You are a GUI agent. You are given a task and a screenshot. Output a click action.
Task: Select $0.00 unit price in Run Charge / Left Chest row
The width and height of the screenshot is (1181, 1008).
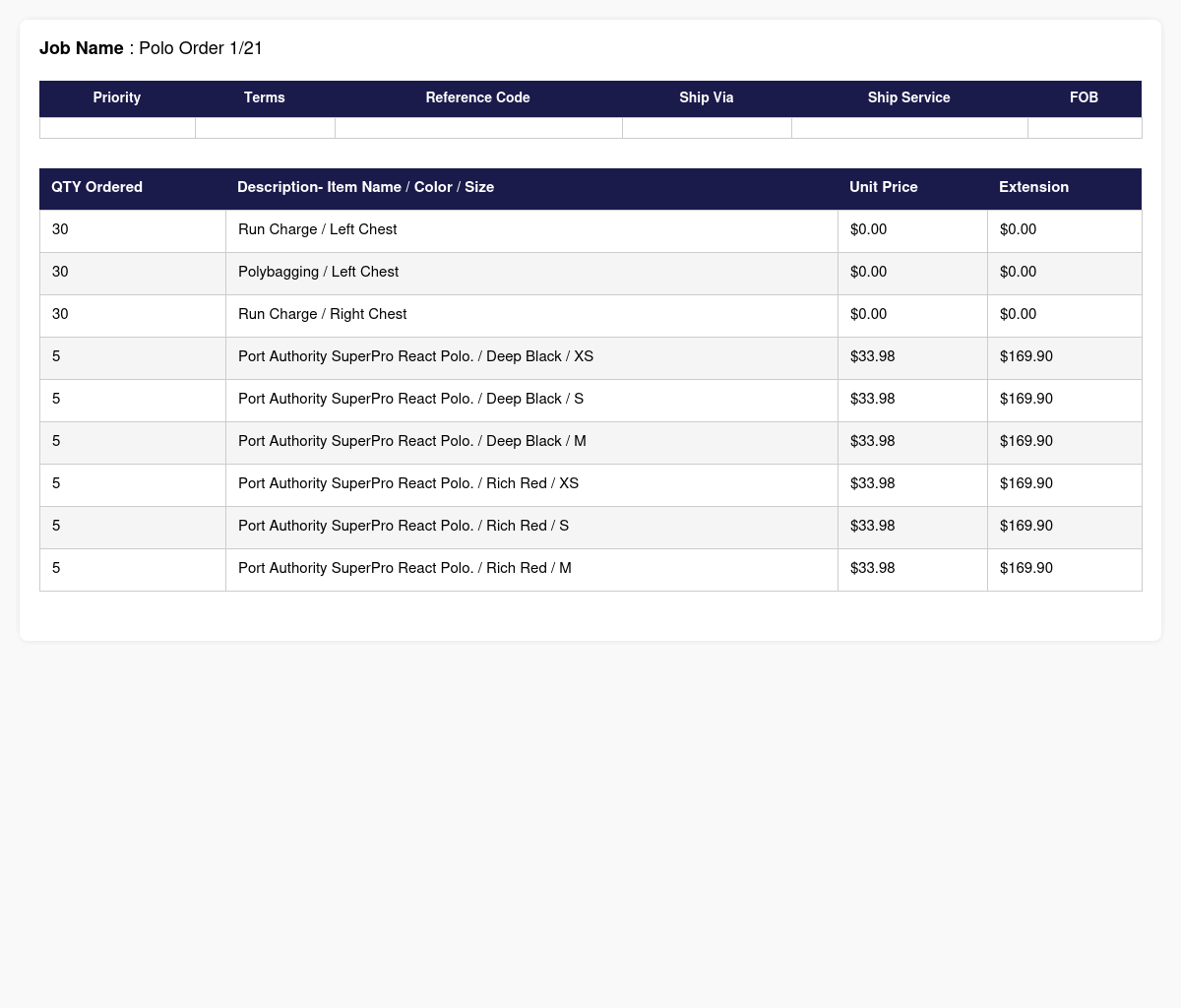pos(868,229)
